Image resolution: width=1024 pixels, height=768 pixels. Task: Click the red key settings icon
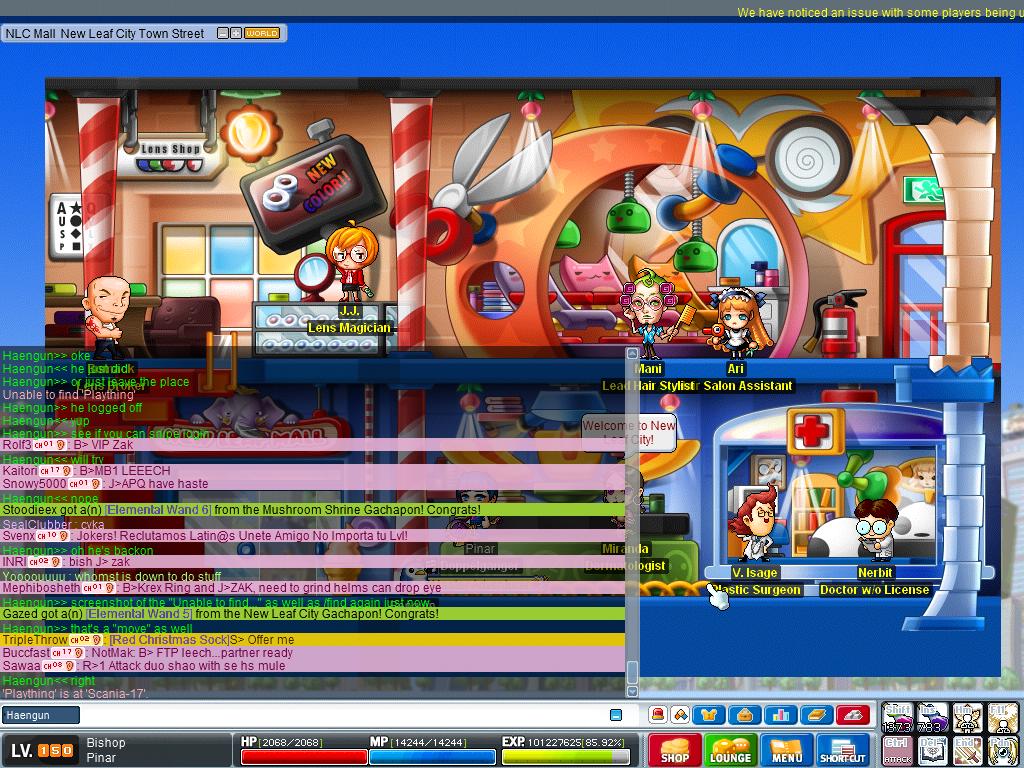point(854,714)
